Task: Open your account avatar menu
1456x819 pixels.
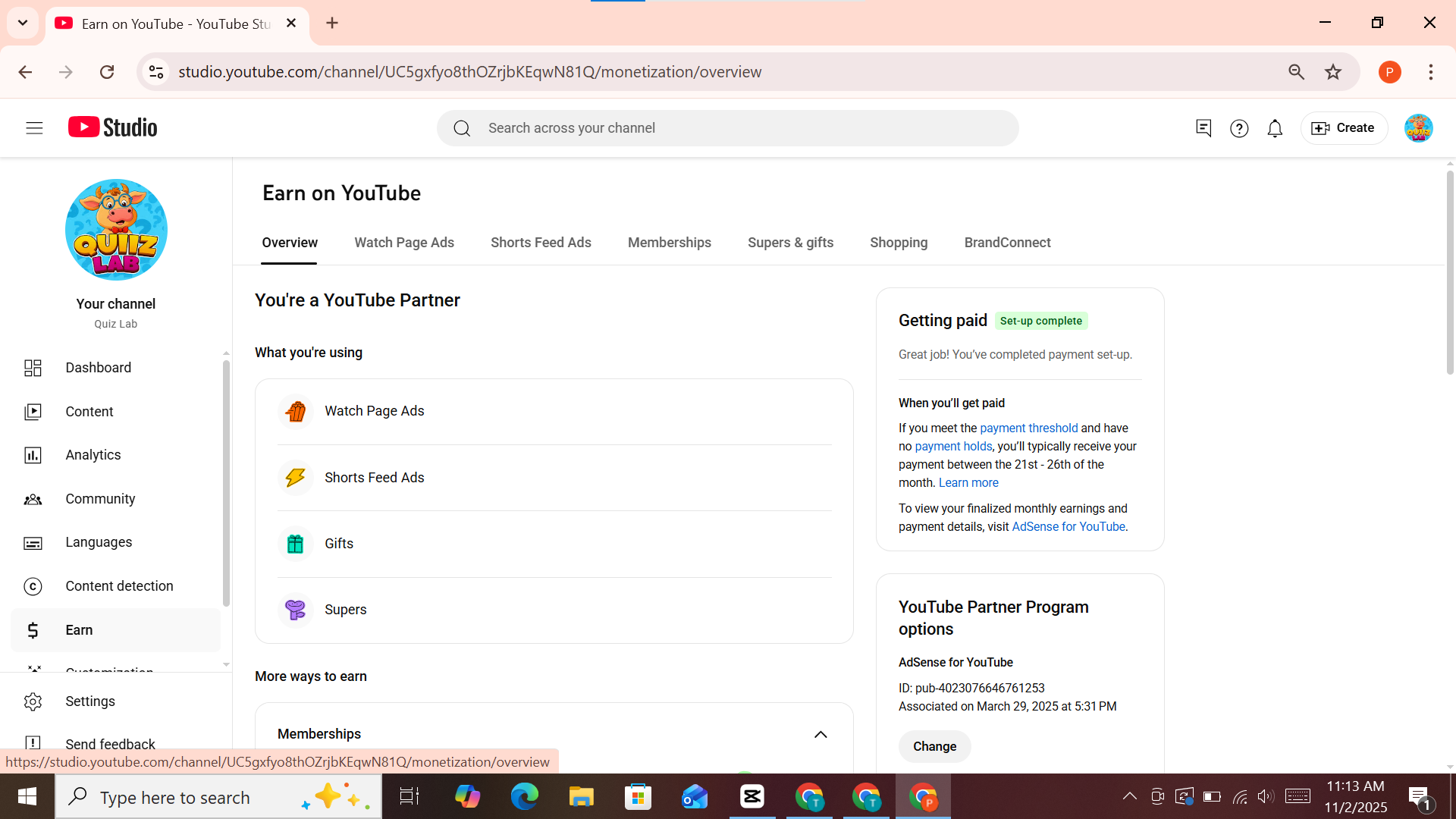Action: pyautogui.click(x=1418, y=128)
